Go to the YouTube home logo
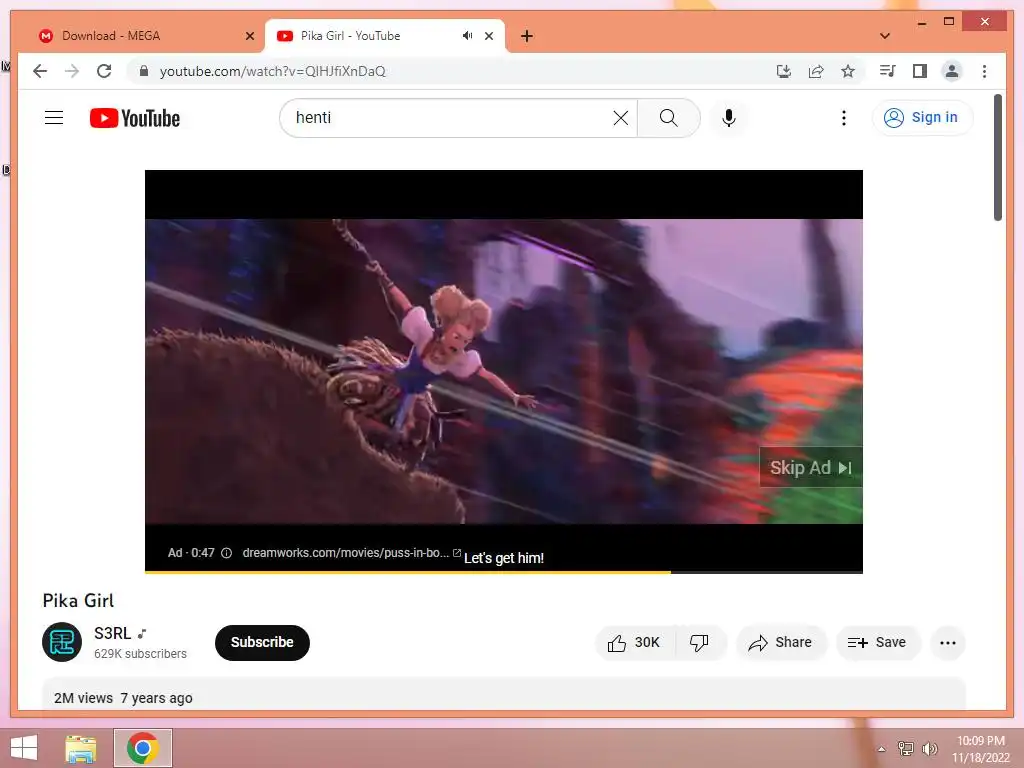The height and width of the screenshot is (768, 1024). (x=135, y=118)
